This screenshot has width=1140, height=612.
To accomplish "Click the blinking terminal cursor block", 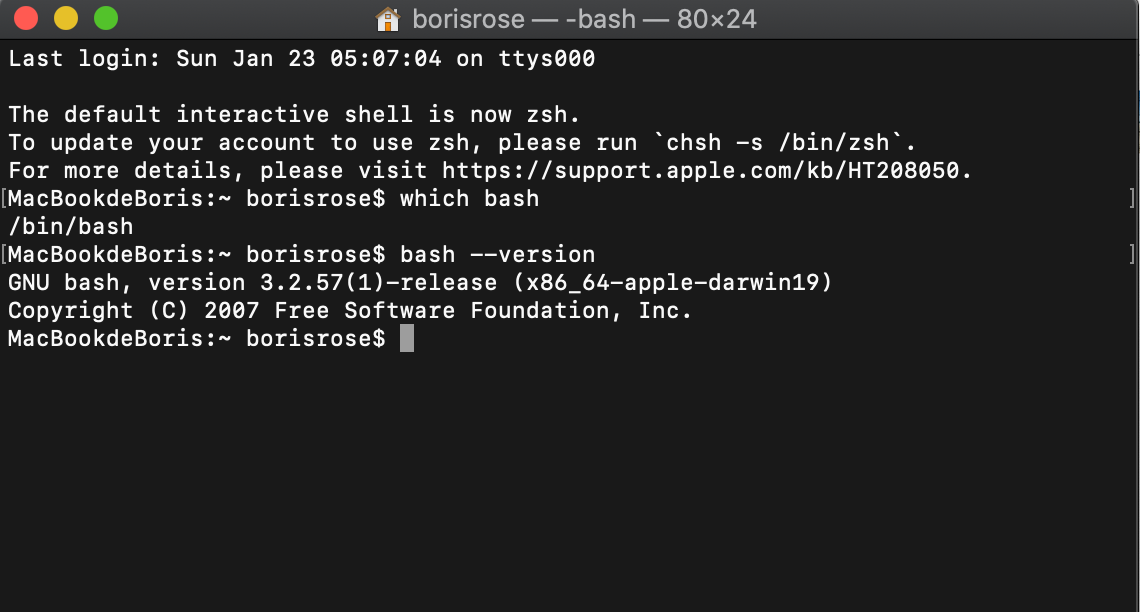I will click(x=409, y=338).
